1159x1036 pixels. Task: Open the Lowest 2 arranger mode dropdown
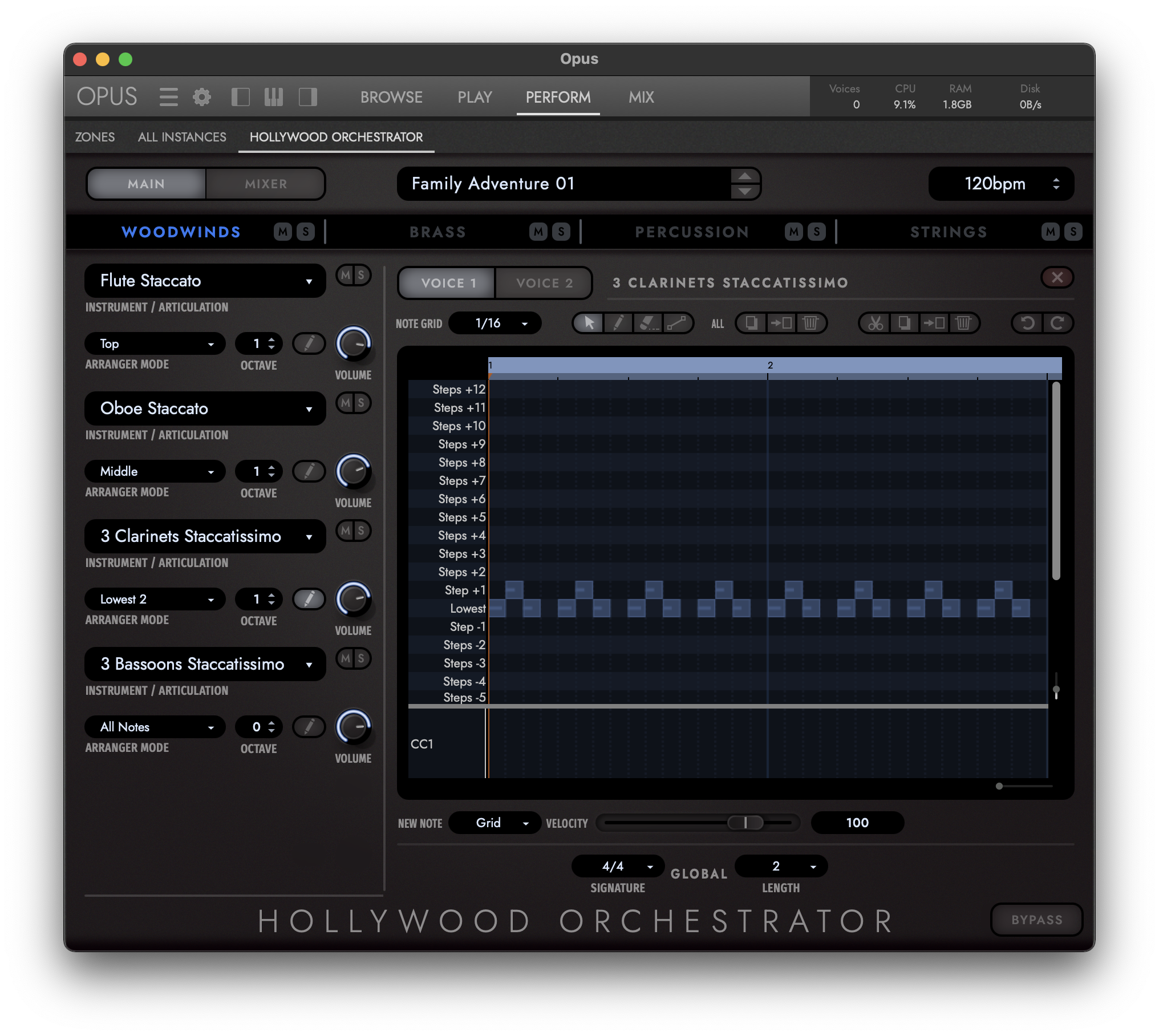point(155,599)
